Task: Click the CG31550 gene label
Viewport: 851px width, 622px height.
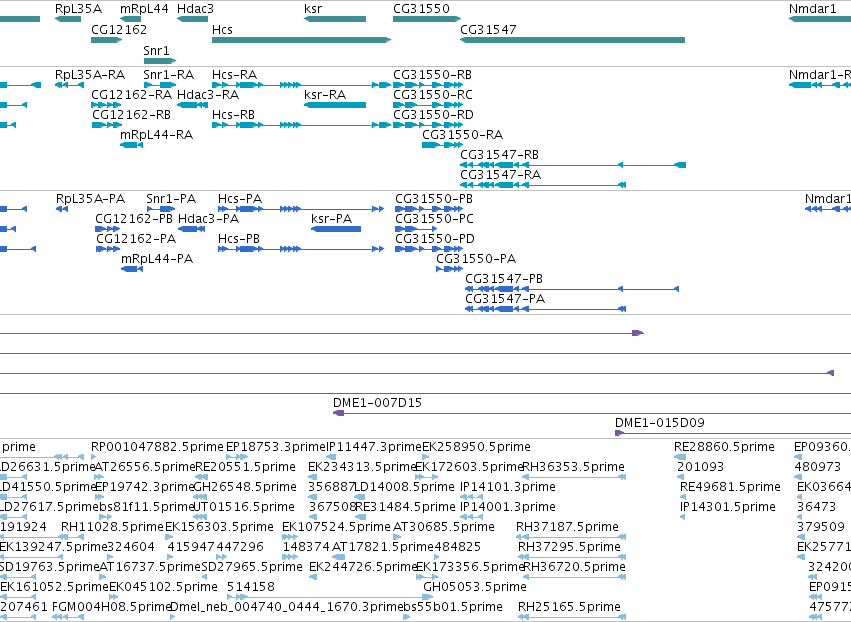Action: click(421, 9)
